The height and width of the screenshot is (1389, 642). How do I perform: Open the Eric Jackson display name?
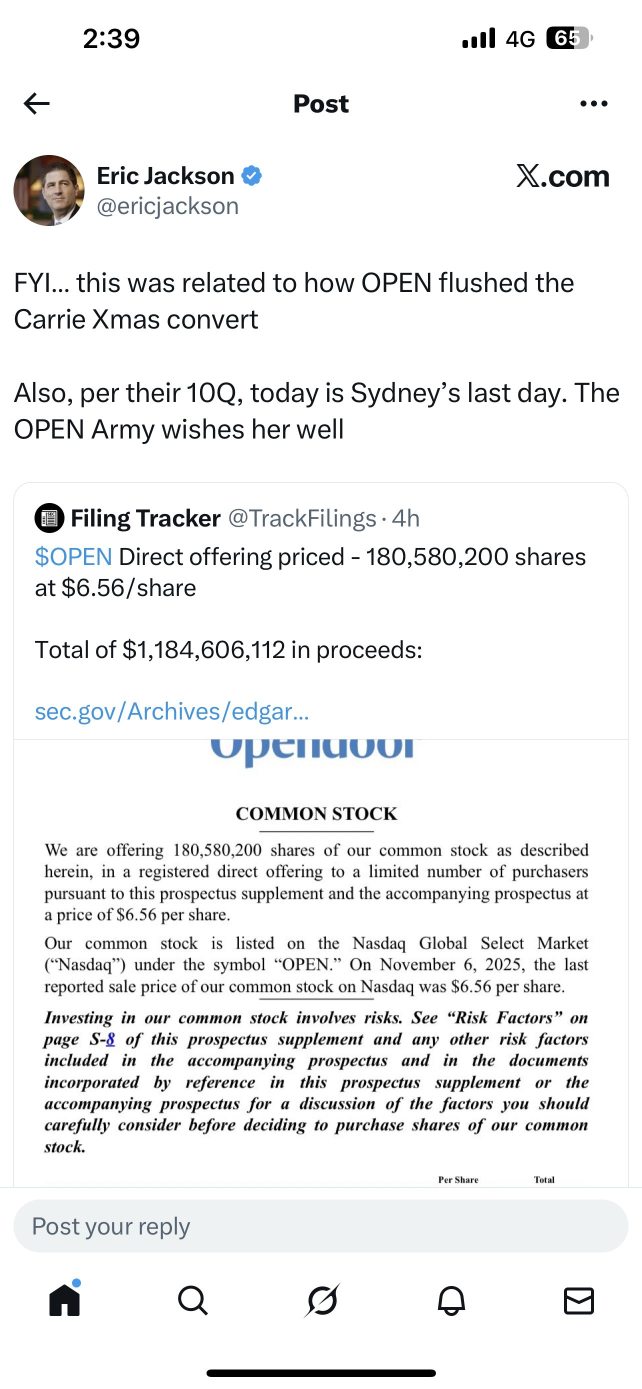point(165,176)
